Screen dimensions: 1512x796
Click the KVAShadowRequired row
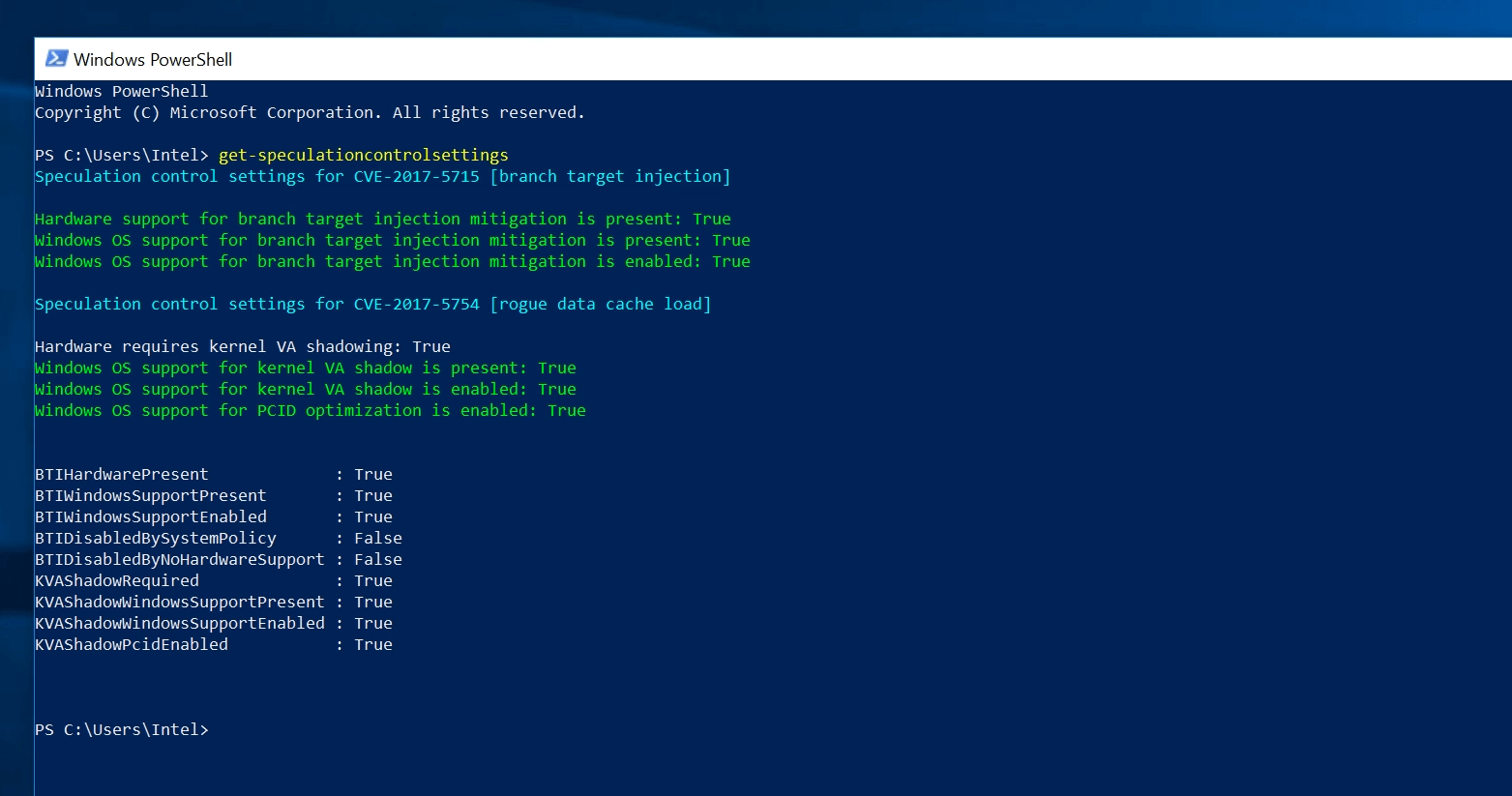click(214, 581)
